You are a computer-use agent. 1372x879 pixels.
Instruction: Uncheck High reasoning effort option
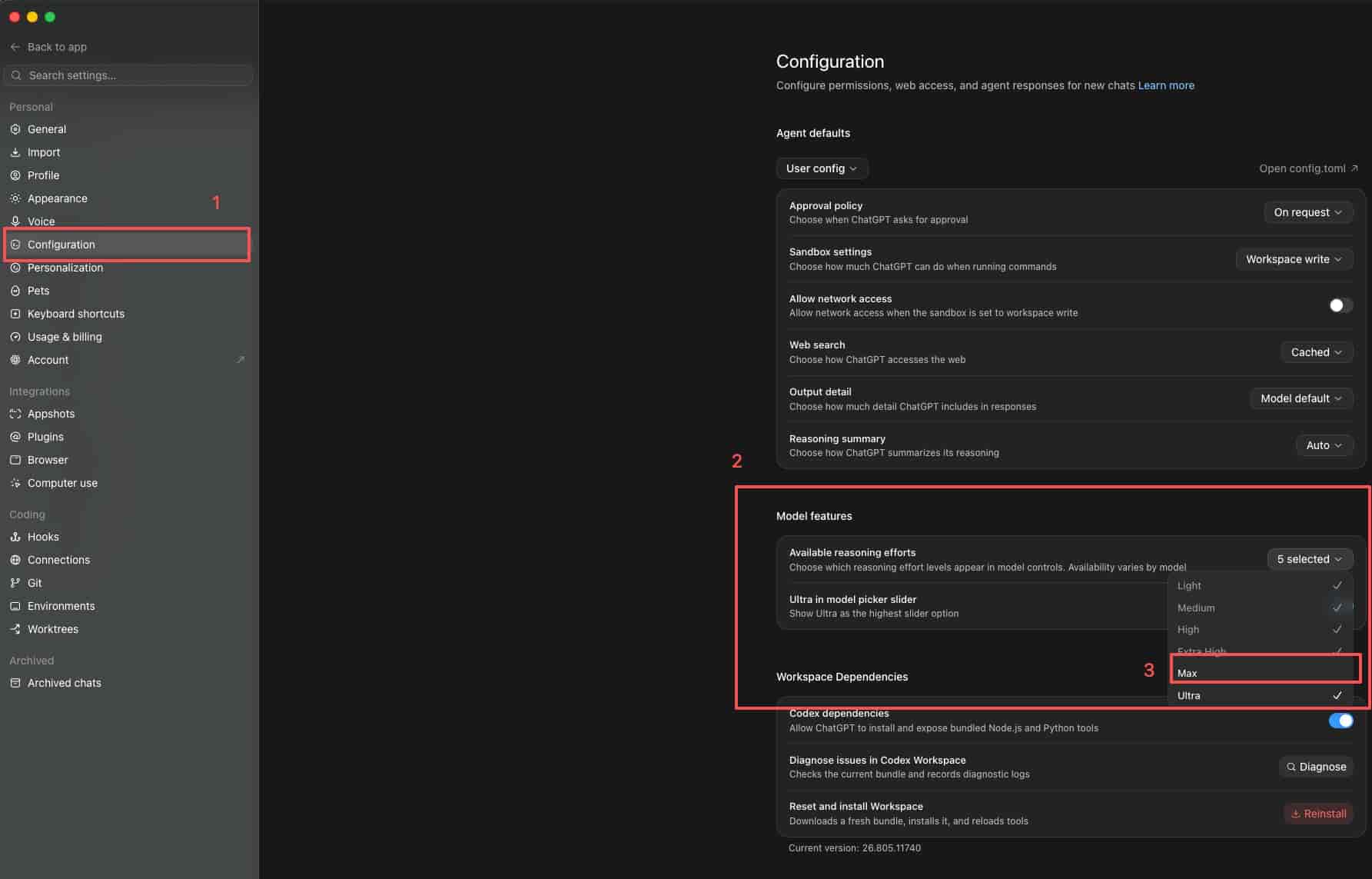pos(1261,629)
